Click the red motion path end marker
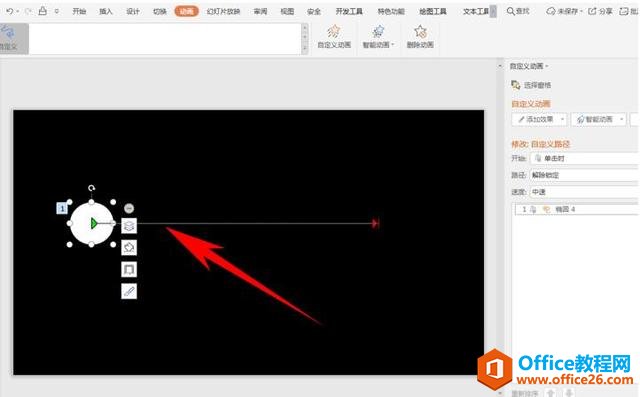 click(x=376, y=223)
